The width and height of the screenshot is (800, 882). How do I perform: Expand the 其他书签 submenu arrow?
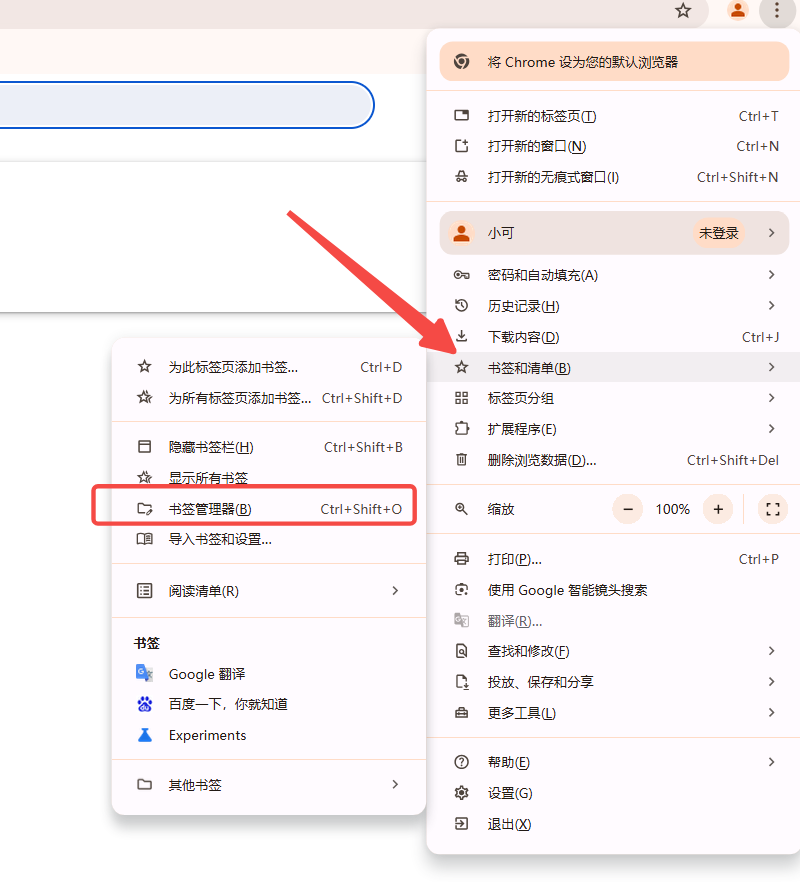click(x=395, y=784)
